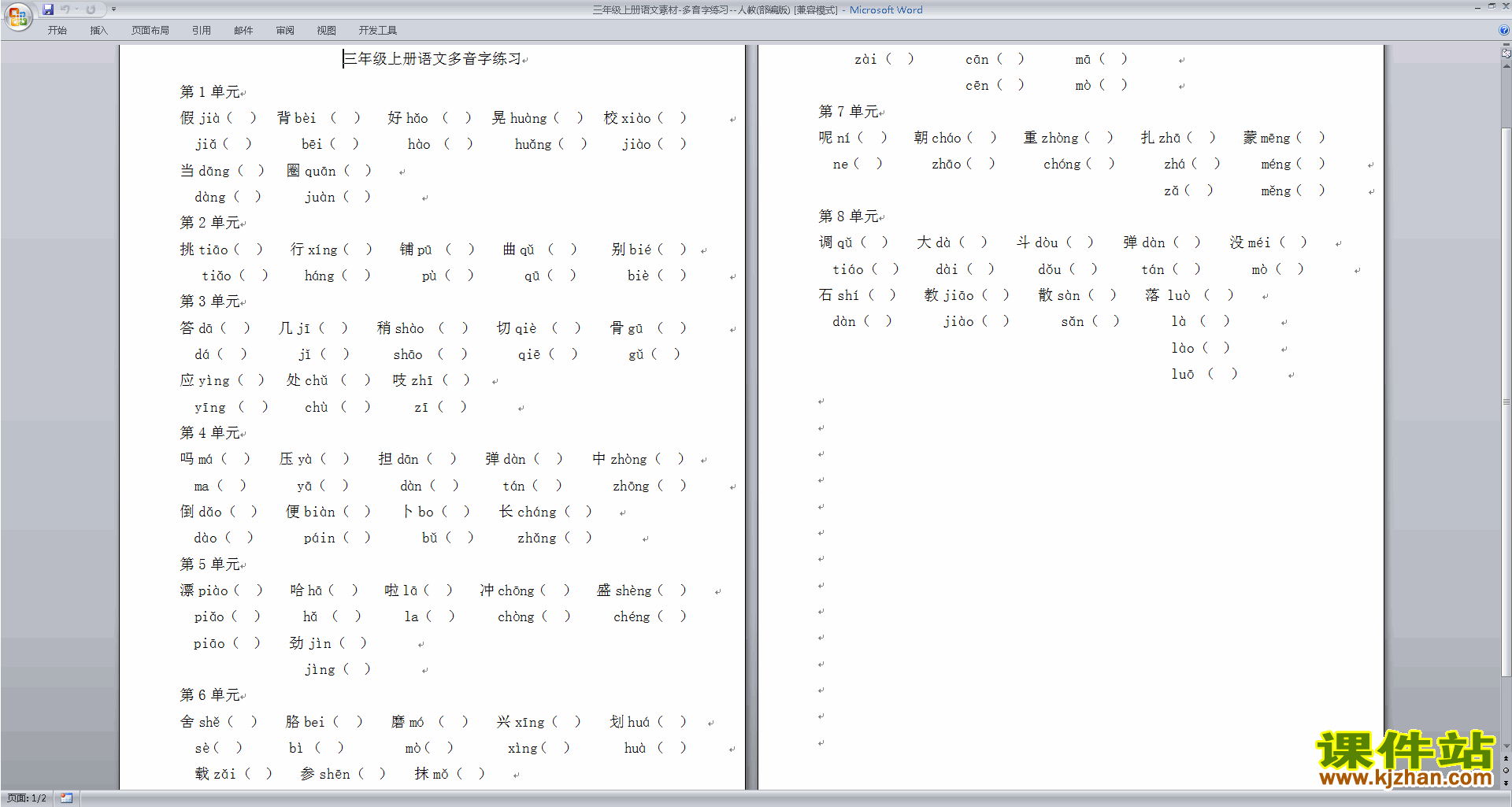Save document with the floppy disk icon

[48, 9]
